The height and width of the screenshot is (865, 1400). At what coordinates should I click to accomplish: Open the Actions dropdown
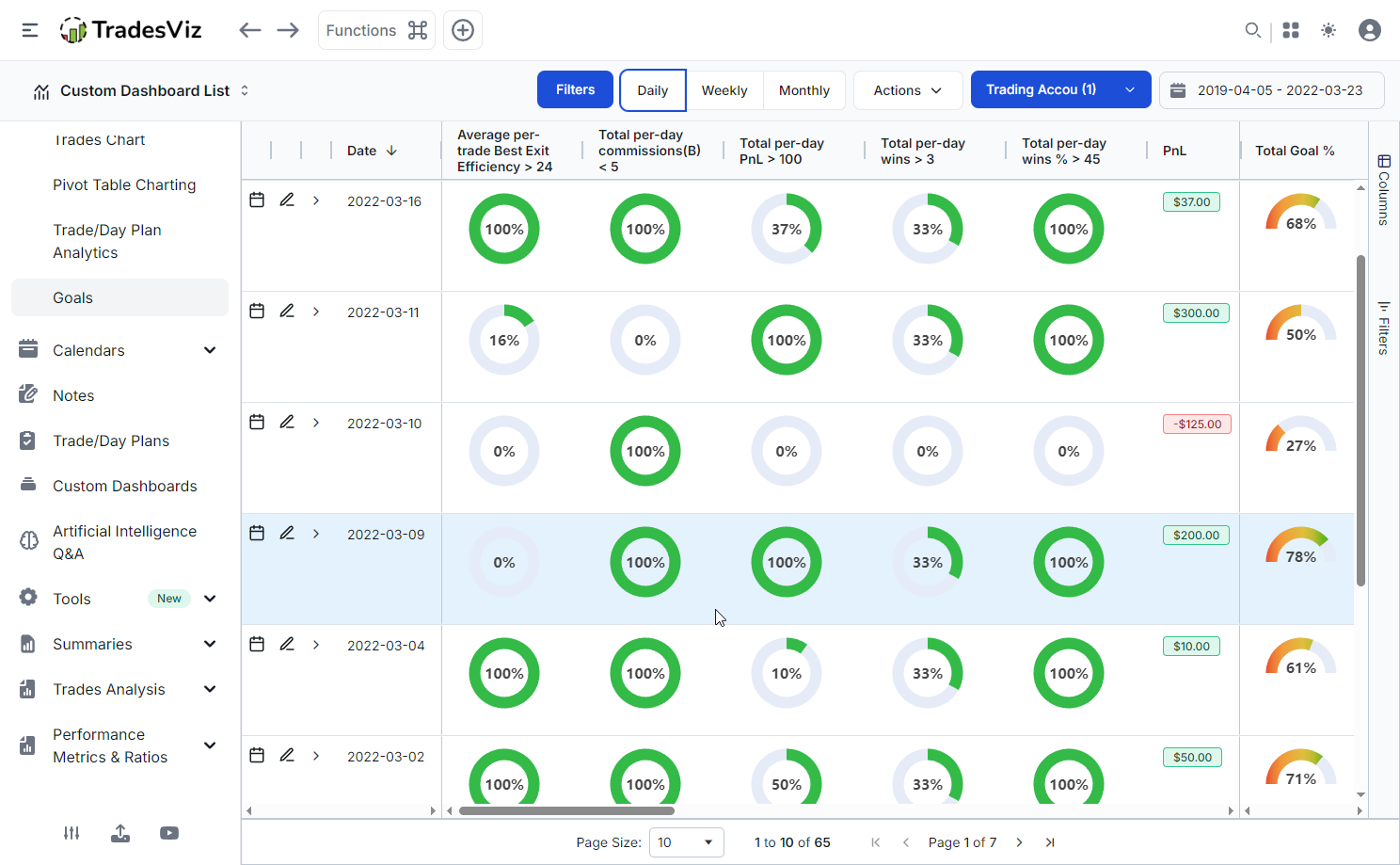[907, 89]
